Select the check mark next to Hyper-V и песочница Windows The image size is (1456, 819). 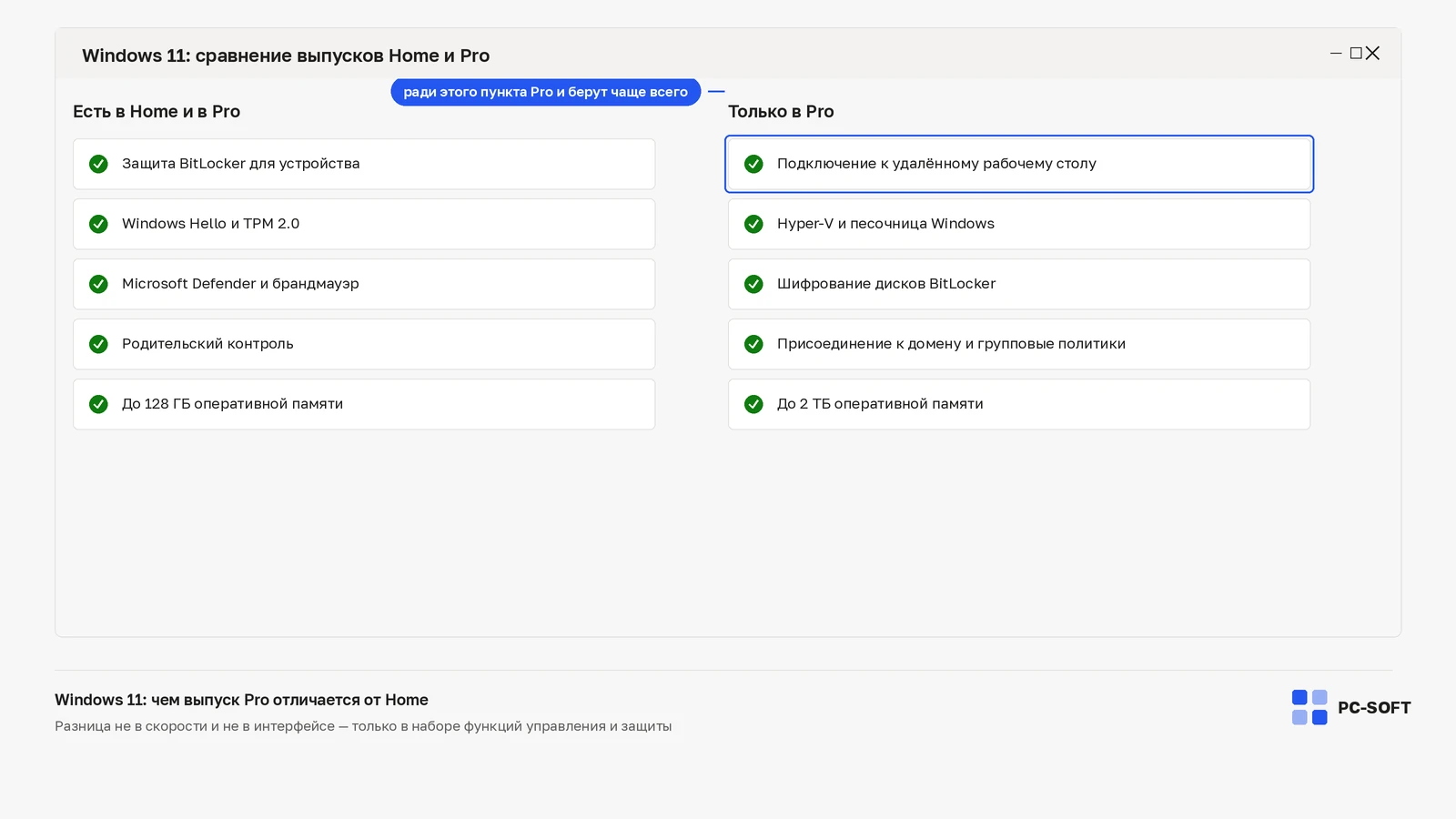click(x=753, y=224)
